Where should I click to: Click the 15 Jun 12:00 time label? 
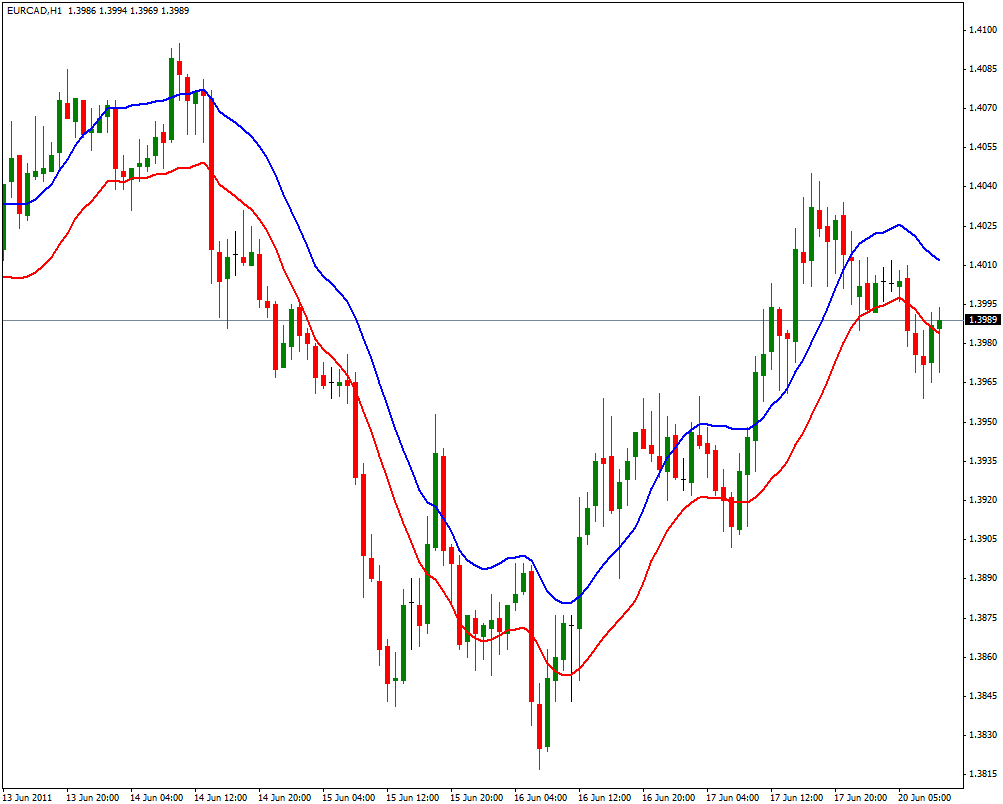(413, 798)
